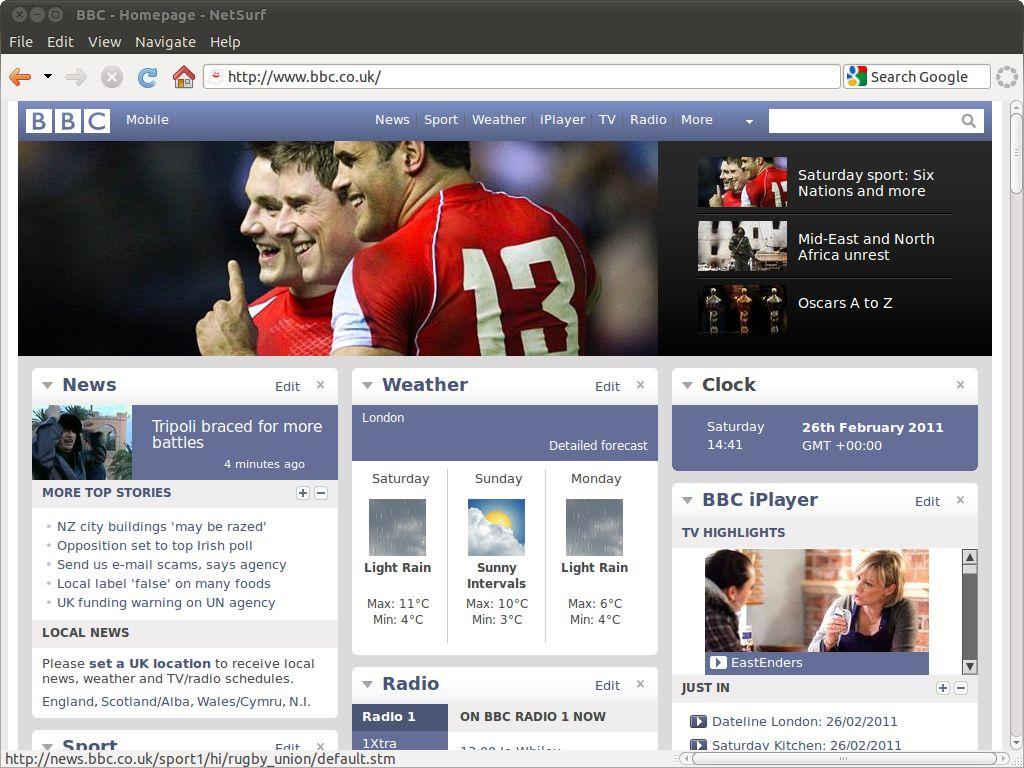Image resolution: width=1024 pixels, height=768 pixels.
Task: Go to the Home page icon
Action: (184, 77)
